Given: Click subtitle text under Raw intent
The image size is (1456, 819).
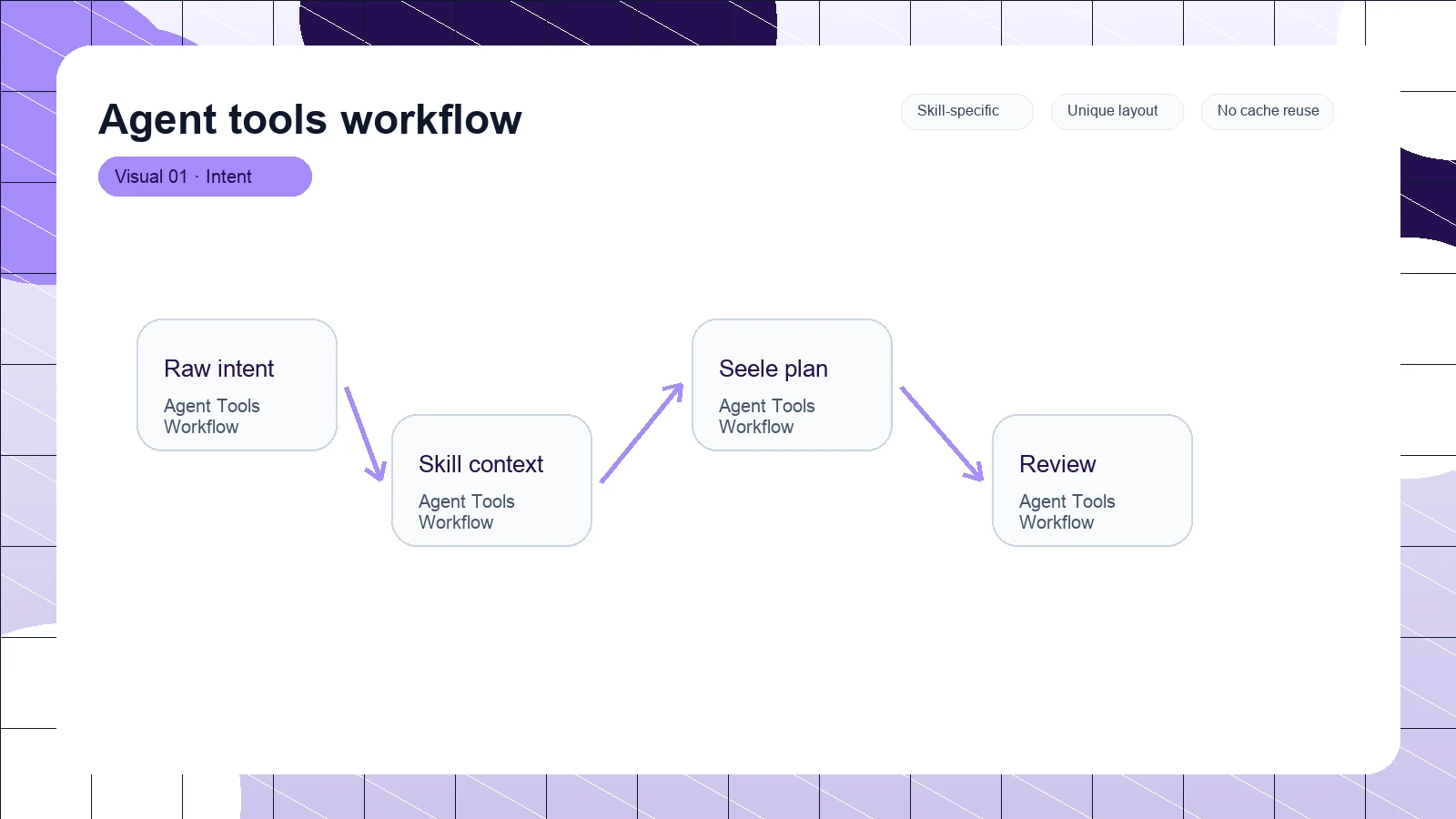Looking at the screenshot, I should (x=212, y=416).
